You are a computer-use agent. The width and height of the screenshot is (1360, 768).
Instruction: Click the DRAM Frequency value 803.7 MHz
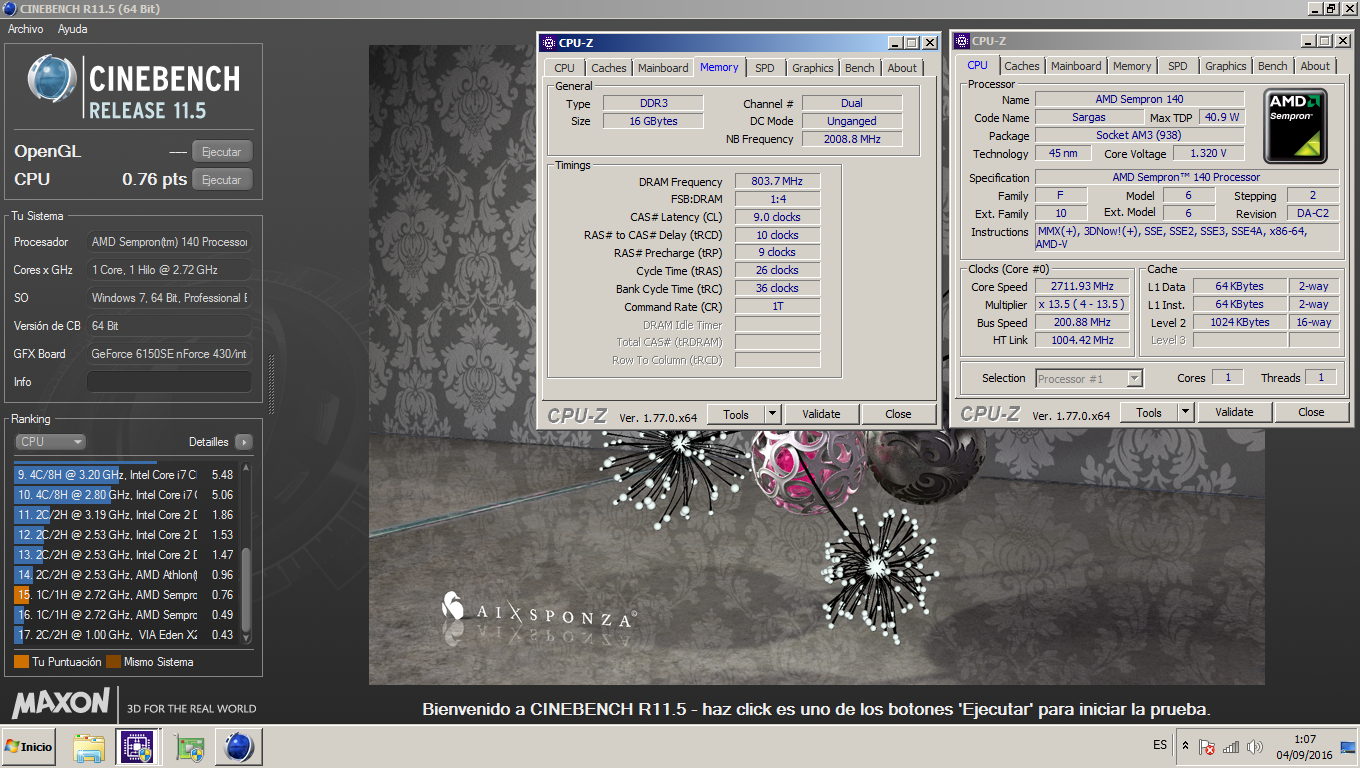point(778,182)
